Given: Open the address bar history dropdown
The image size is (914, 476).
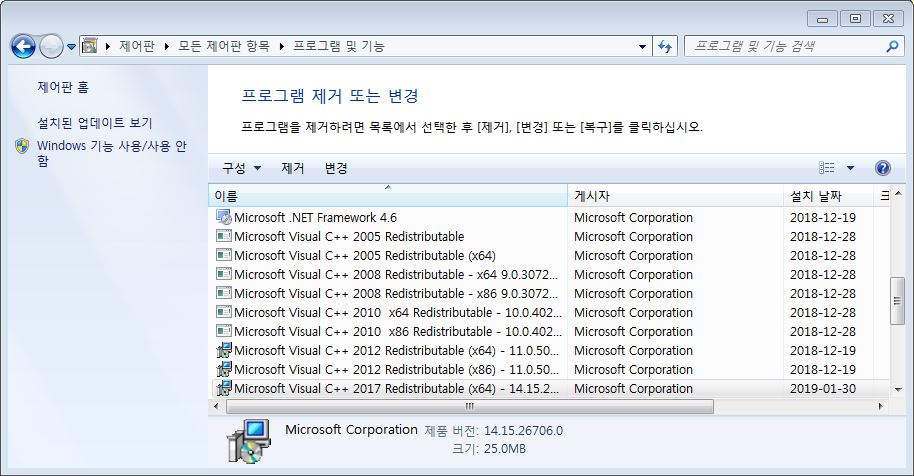Looking at the screenshot, I should coord(642,47).
